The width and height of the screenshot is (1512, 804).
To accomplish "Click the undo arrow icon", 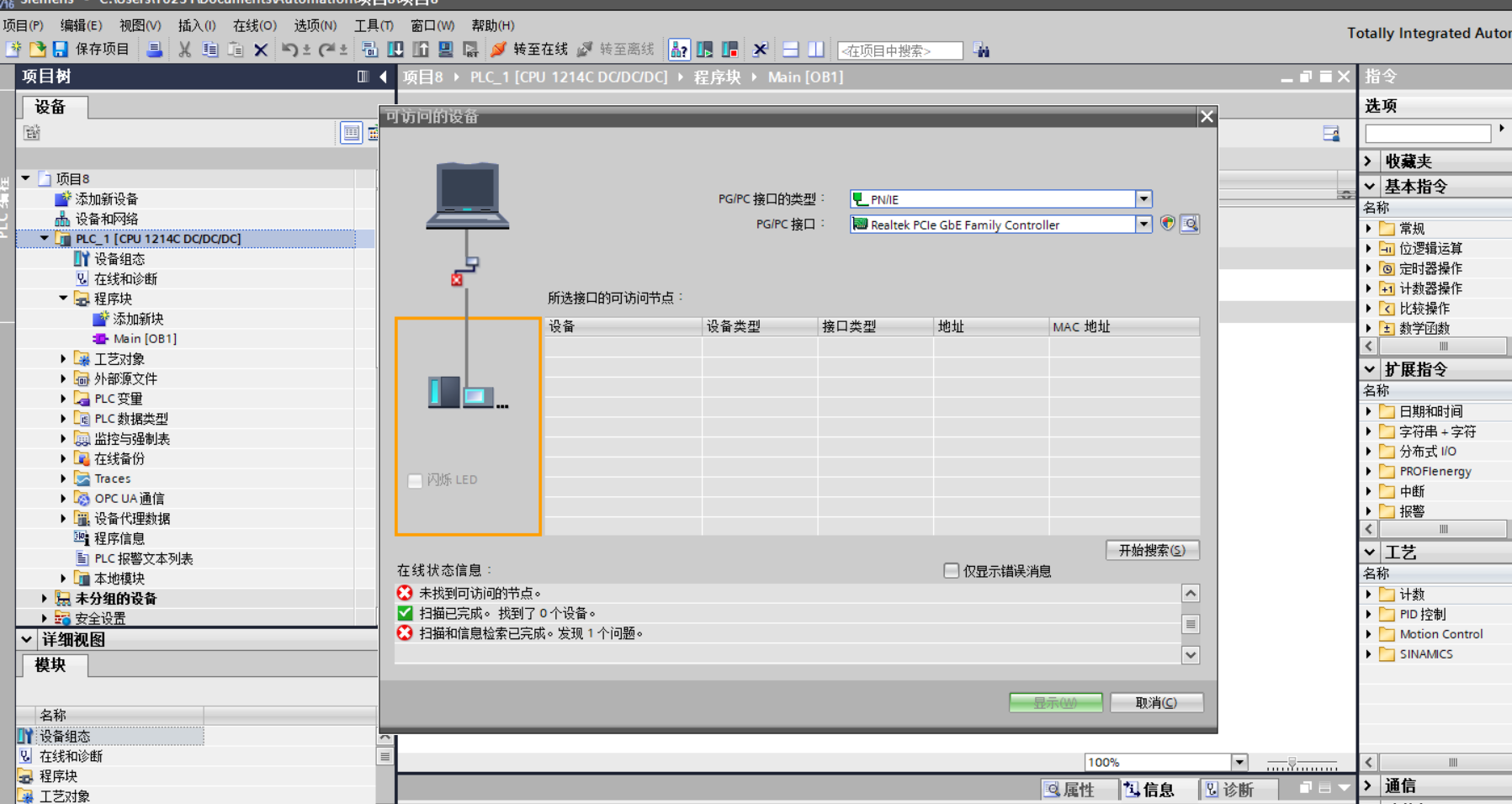I will point(289,50).
